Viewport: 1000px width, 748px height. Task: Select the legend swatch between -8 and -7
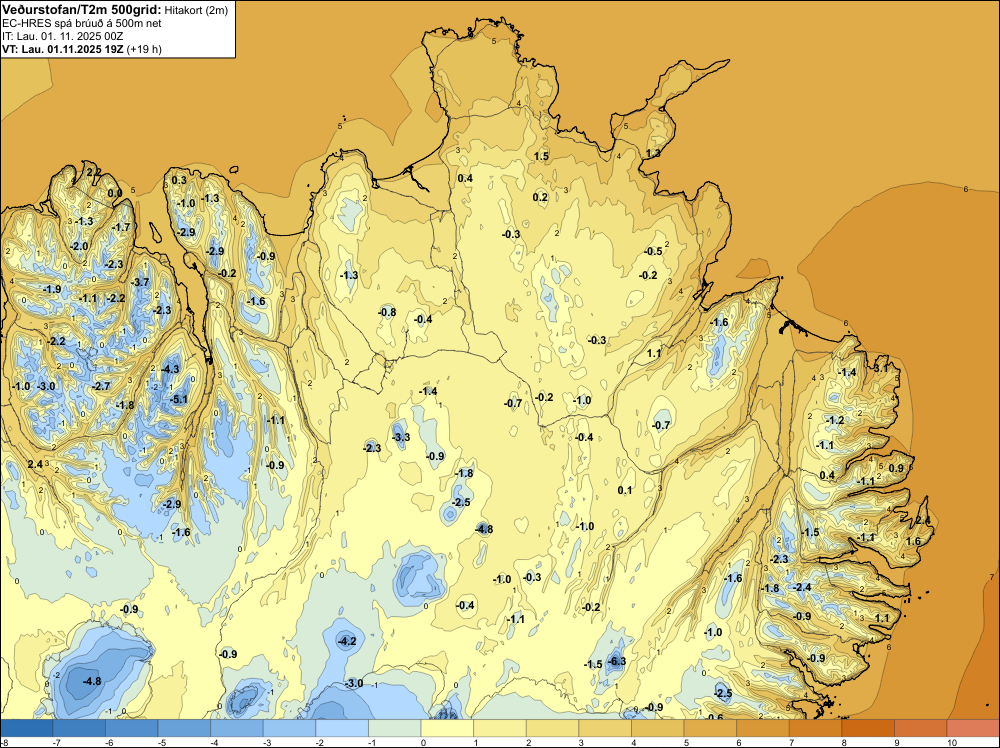coord(26,728)
